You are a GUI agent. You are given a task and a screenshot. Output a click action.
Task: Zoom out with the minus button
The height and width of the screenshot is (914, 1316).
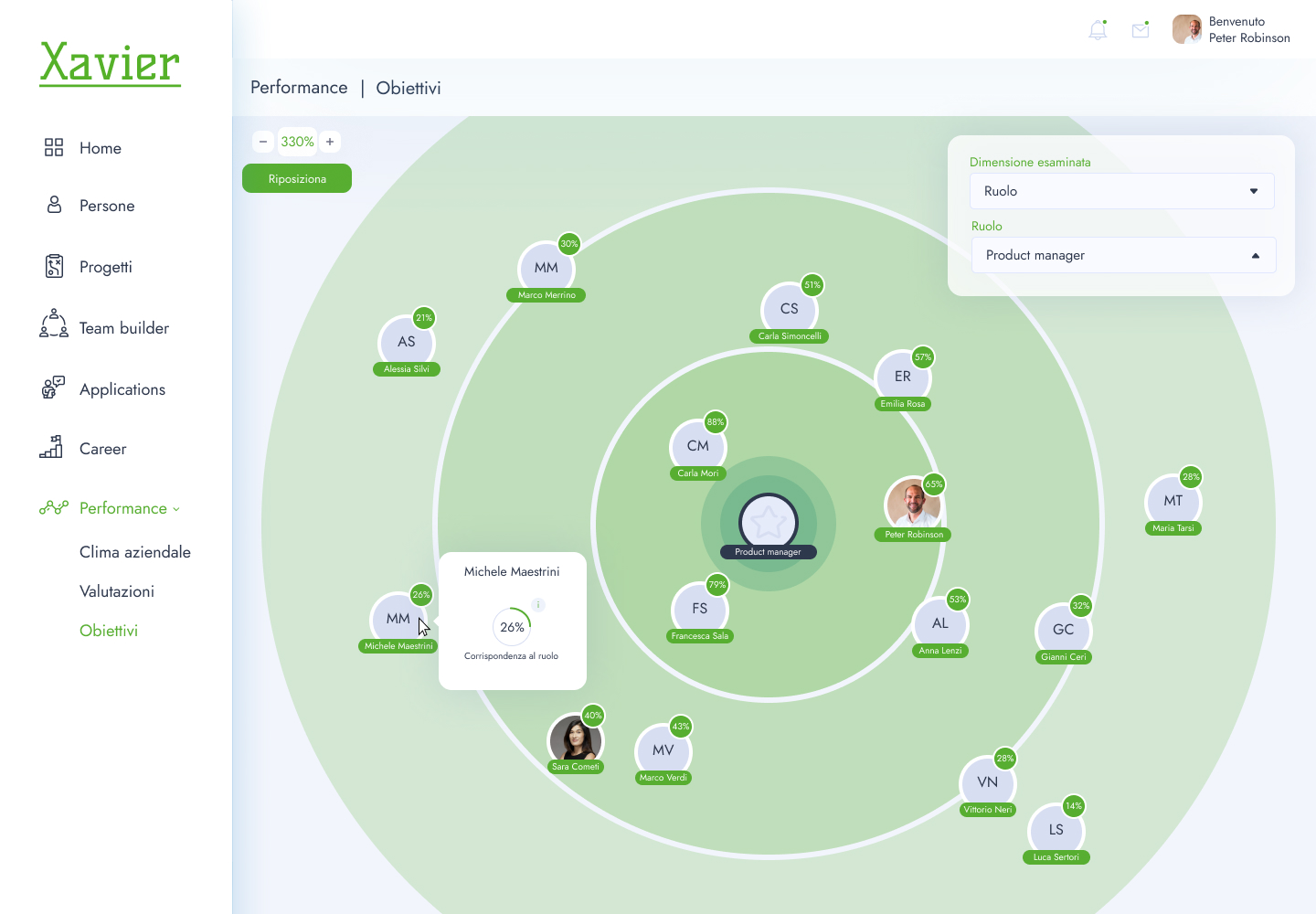click(x=263, y=142)
